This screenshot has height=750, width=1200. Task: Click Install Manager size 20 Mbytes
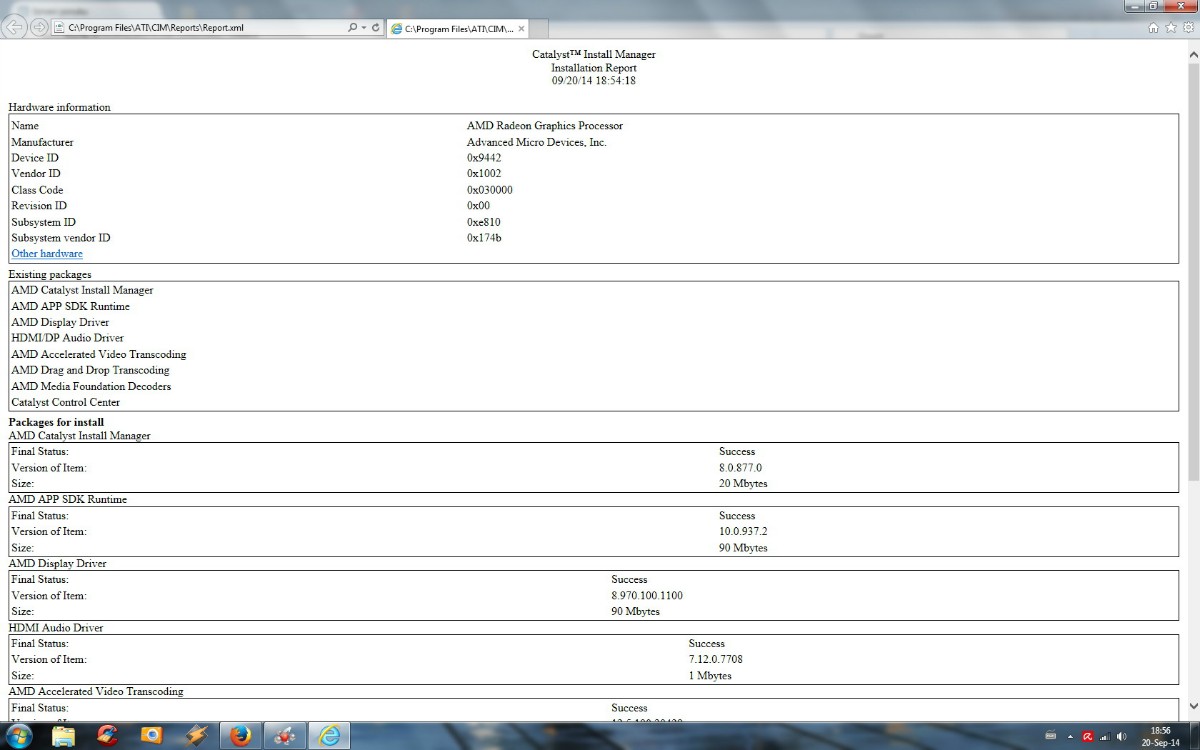click(743, 484)
